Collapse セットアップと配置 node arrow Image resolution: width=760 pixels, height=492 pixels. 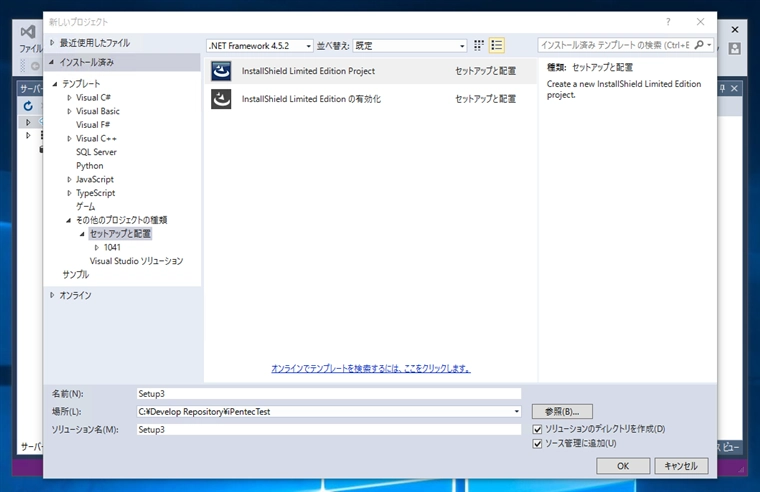pyautogui.click(x=82, y=234)
